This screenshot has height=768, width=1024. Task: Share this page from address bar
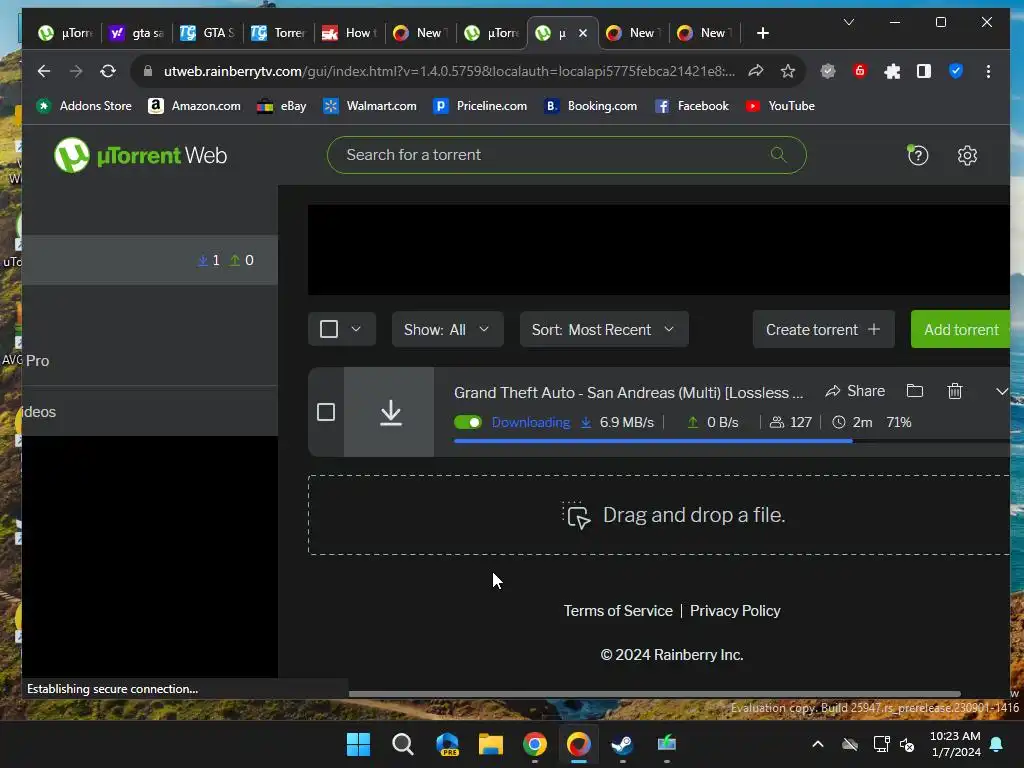756,71
